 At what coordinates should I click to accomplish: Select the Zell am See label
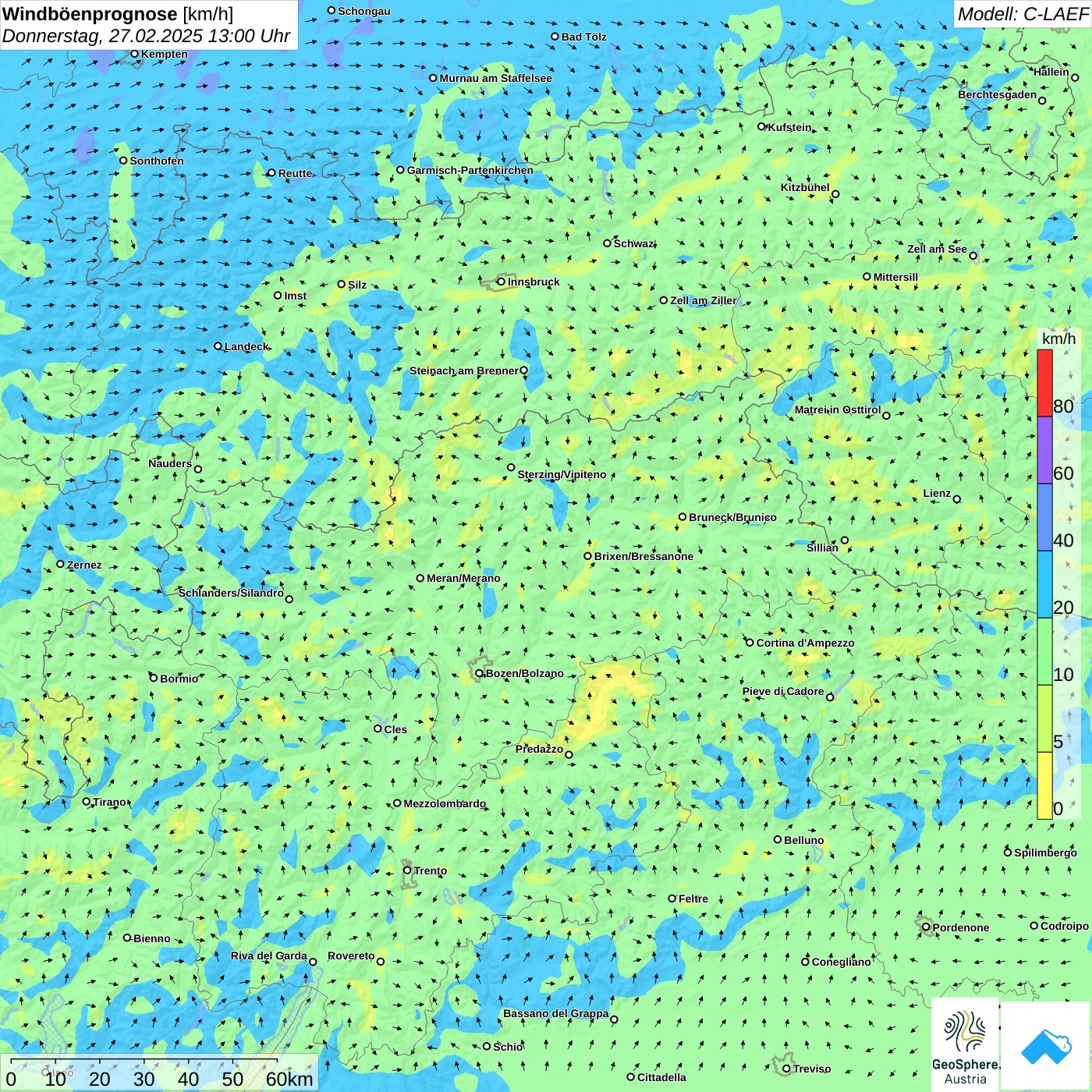click(937, 249)
